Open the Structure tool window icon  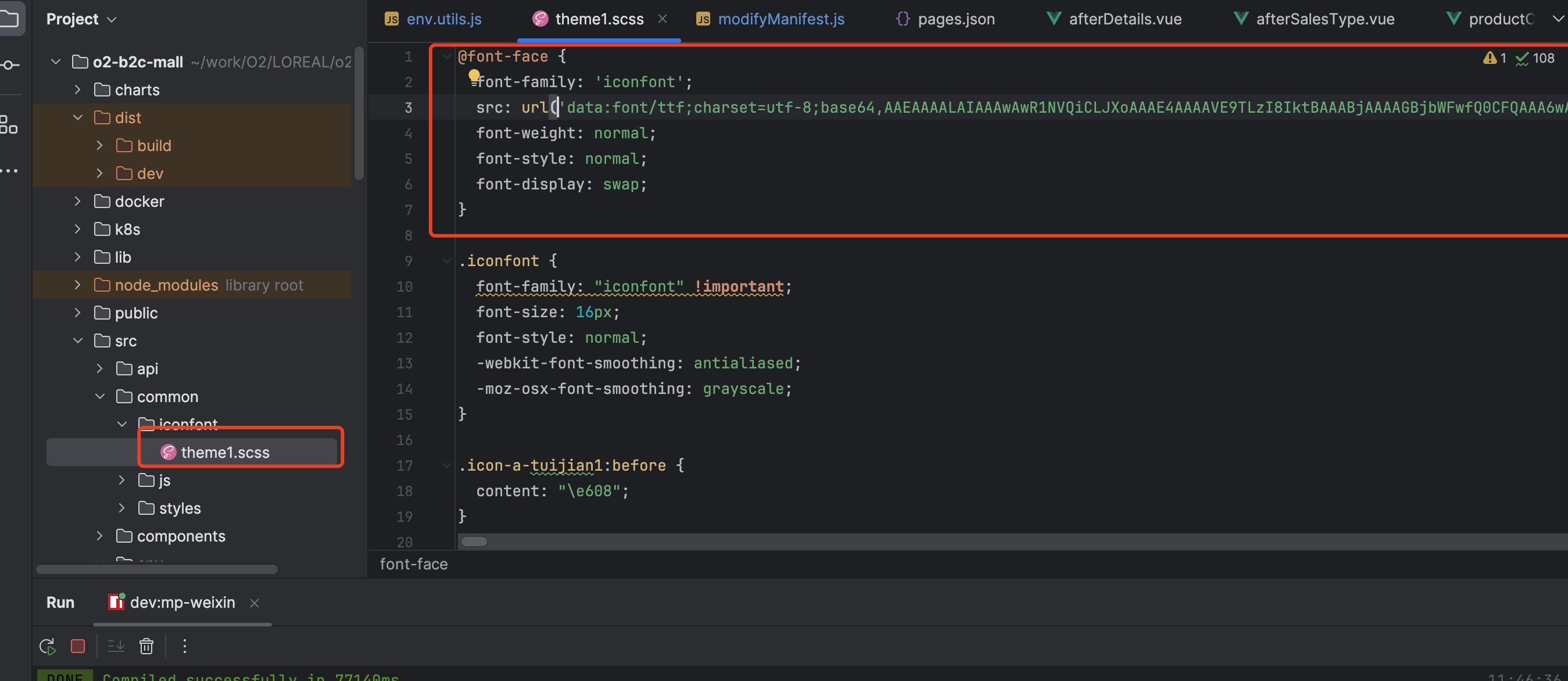[9, 124]
